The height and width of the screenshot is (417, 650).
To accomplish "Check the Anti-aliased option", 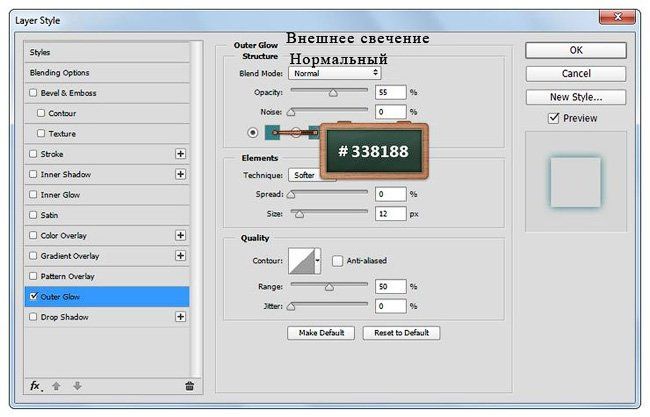I will (337, 261).
